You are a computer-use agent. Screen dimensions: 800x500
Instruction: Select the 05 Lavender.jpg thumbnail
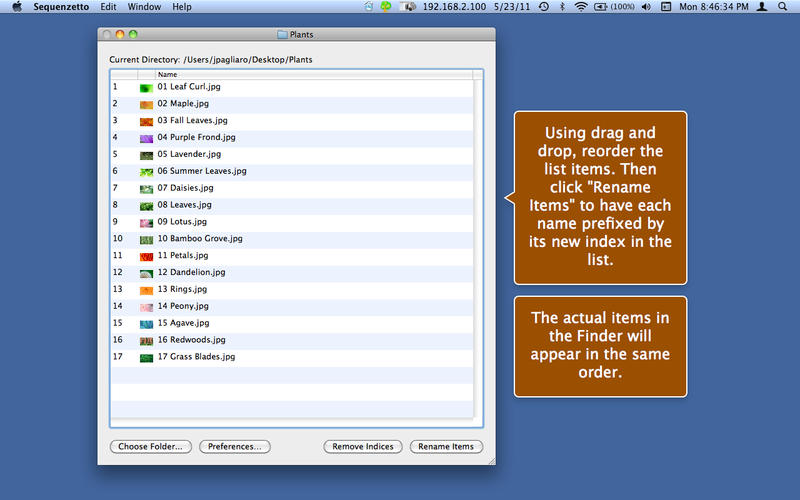point(146,155)
